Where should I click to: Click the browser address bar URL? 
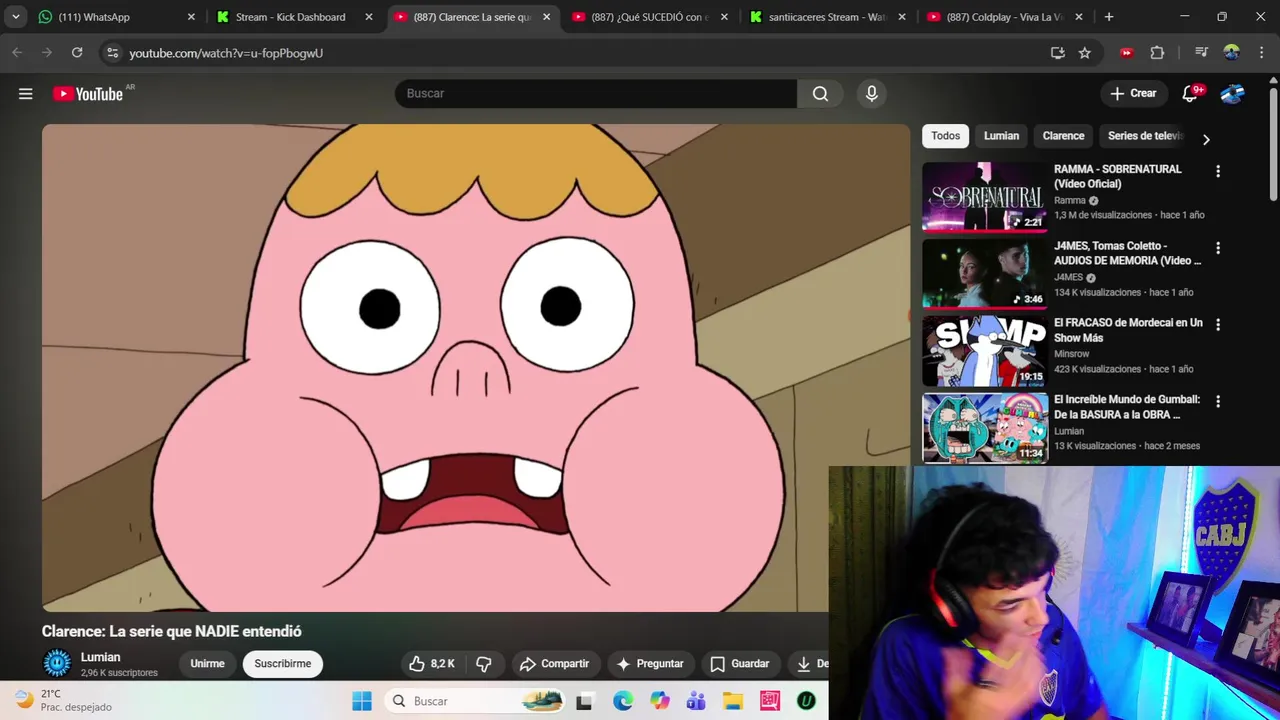(x=226, y=53)
